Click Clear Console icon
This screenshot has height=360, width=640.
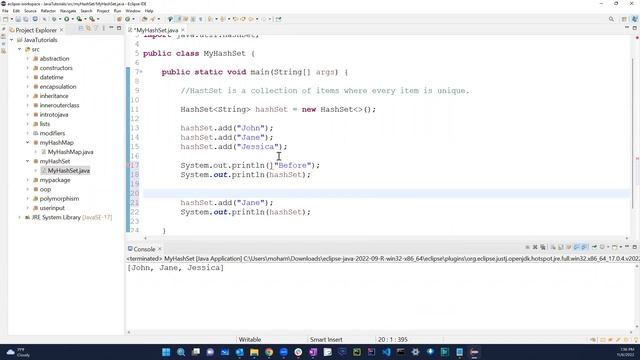(553, 247)
